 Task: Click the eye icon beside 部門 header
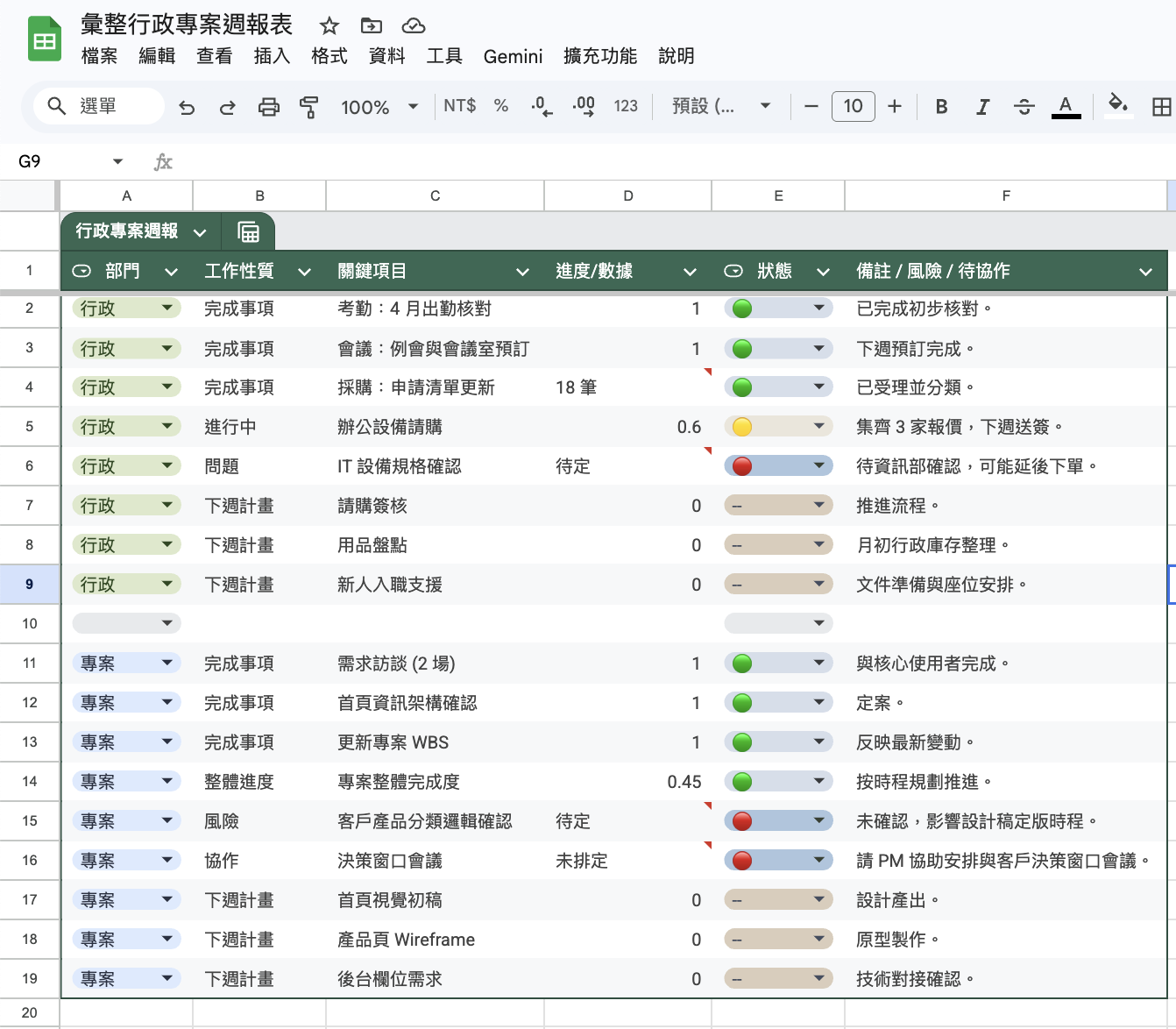click(81, 271)
